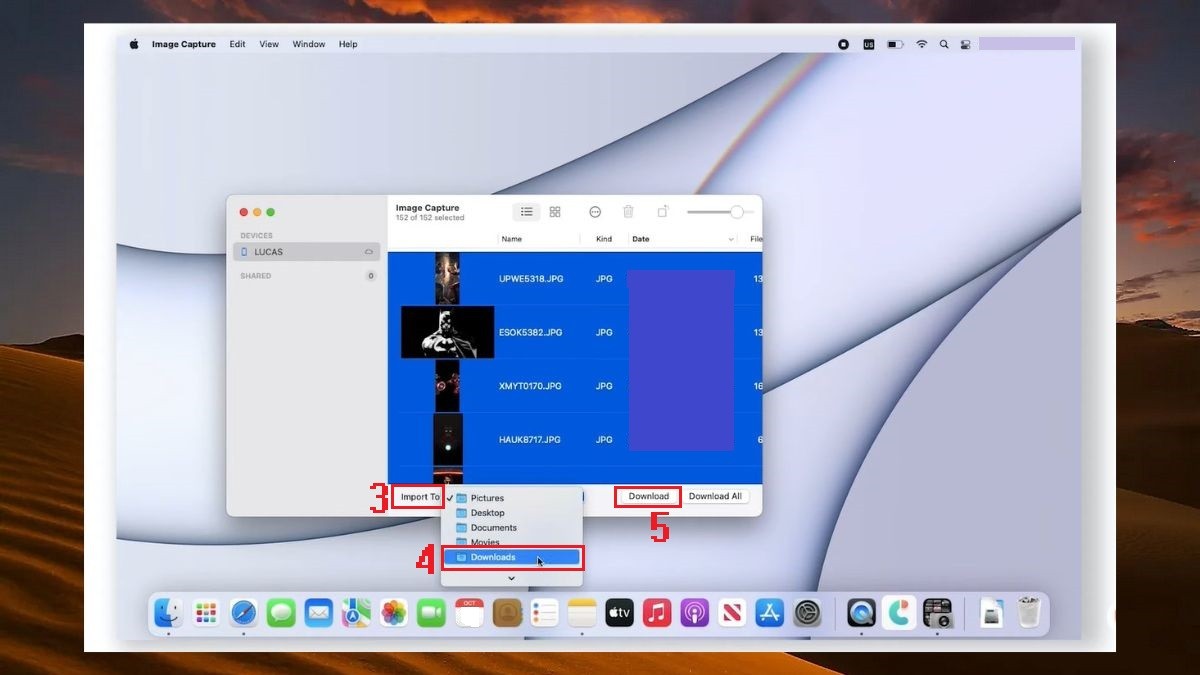Sort by the Name column header
The image size is (1200, 675).
pos(511,239)
